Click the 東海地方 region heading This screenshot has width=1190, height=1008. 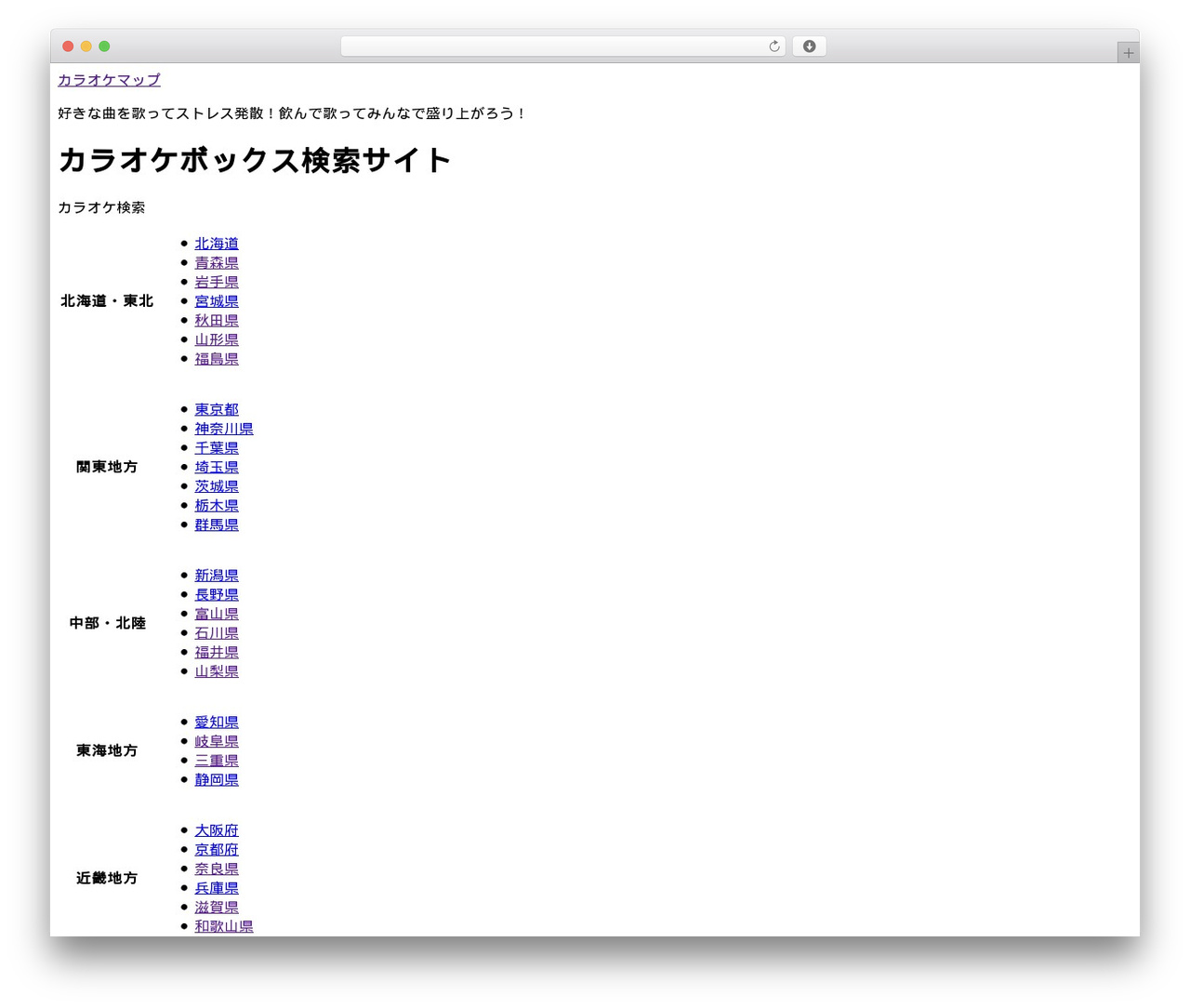[107, 750]
